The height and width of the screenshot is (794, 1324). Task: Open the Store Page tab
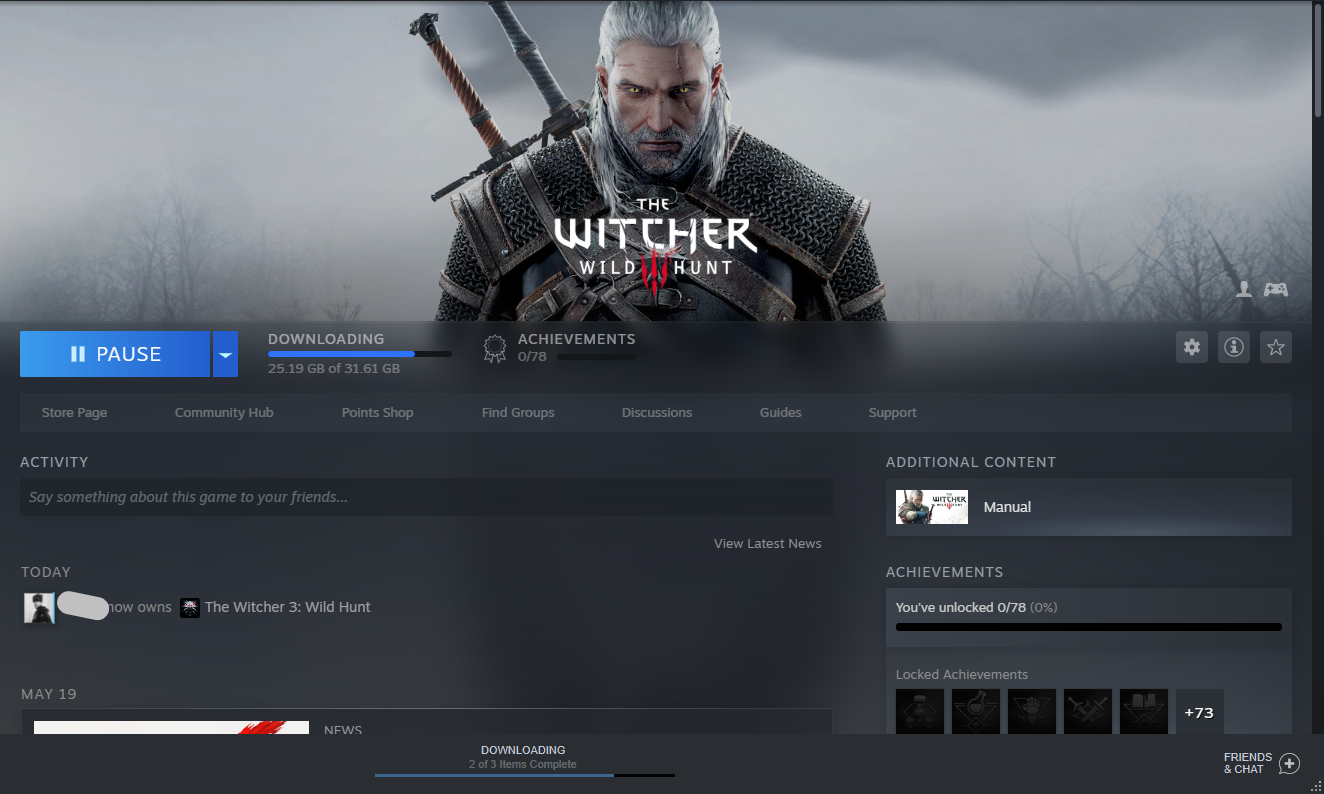pyautogui.click(x=74, y=413)
